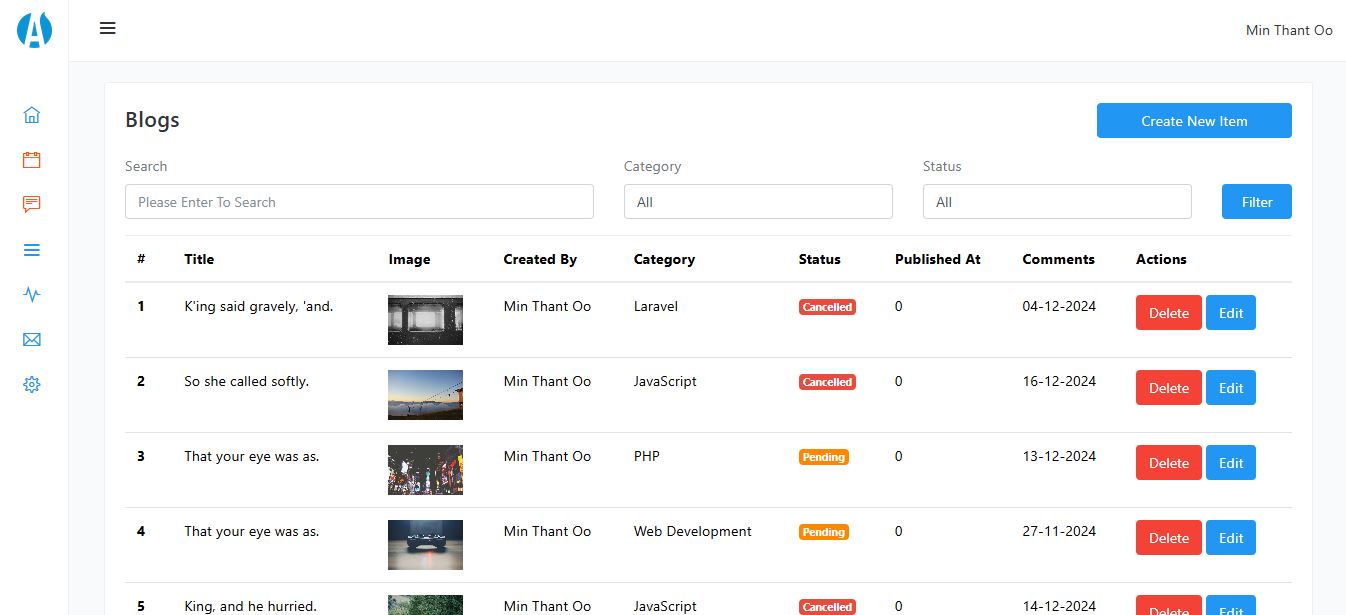The image size is (1346, 615).
Task: Click the blue A logo icon
Action: point(34,30)
